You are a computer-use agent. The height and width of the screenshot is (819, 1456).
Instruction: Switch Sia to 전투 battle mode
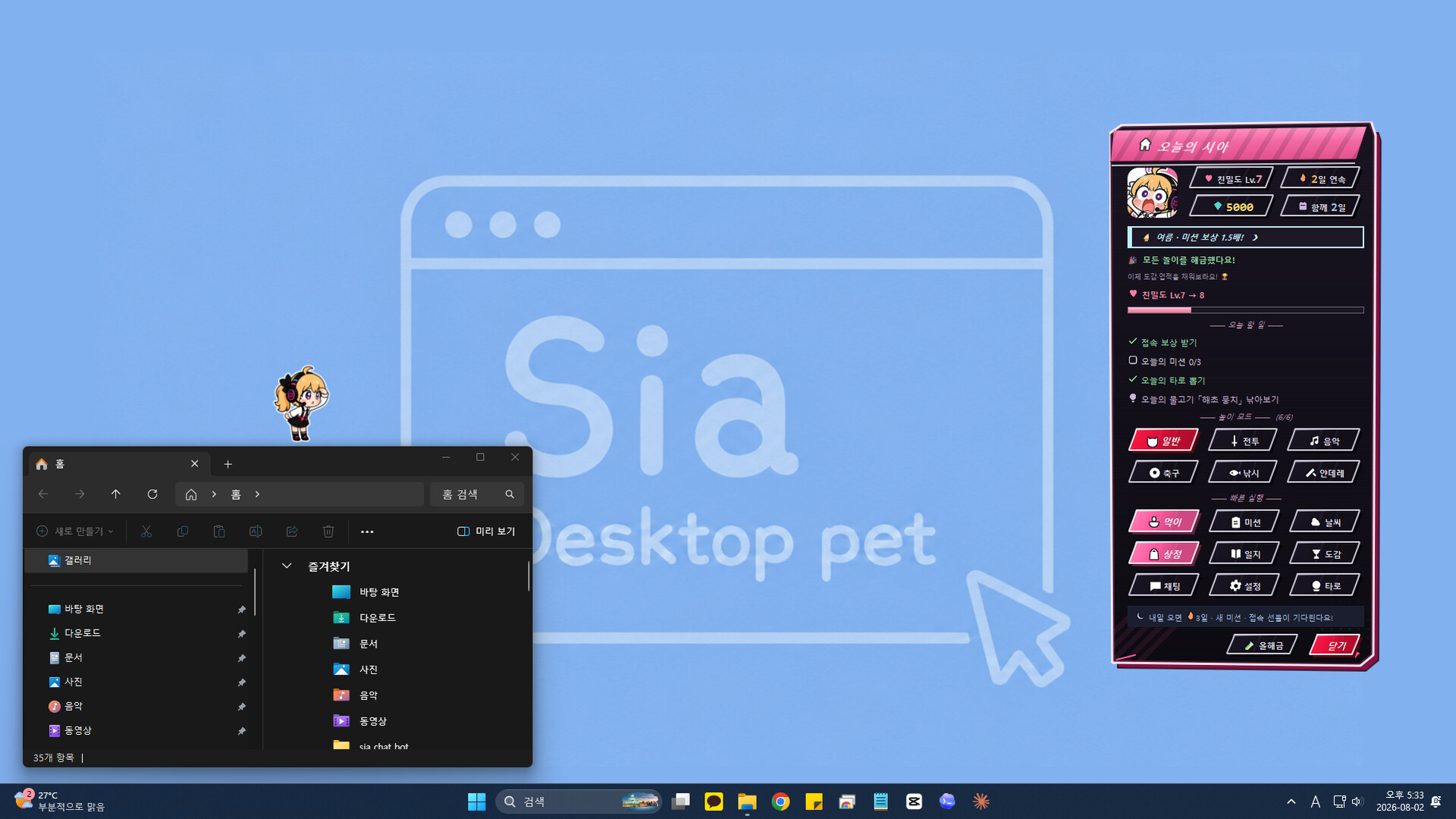click(x=1243, y=441)
